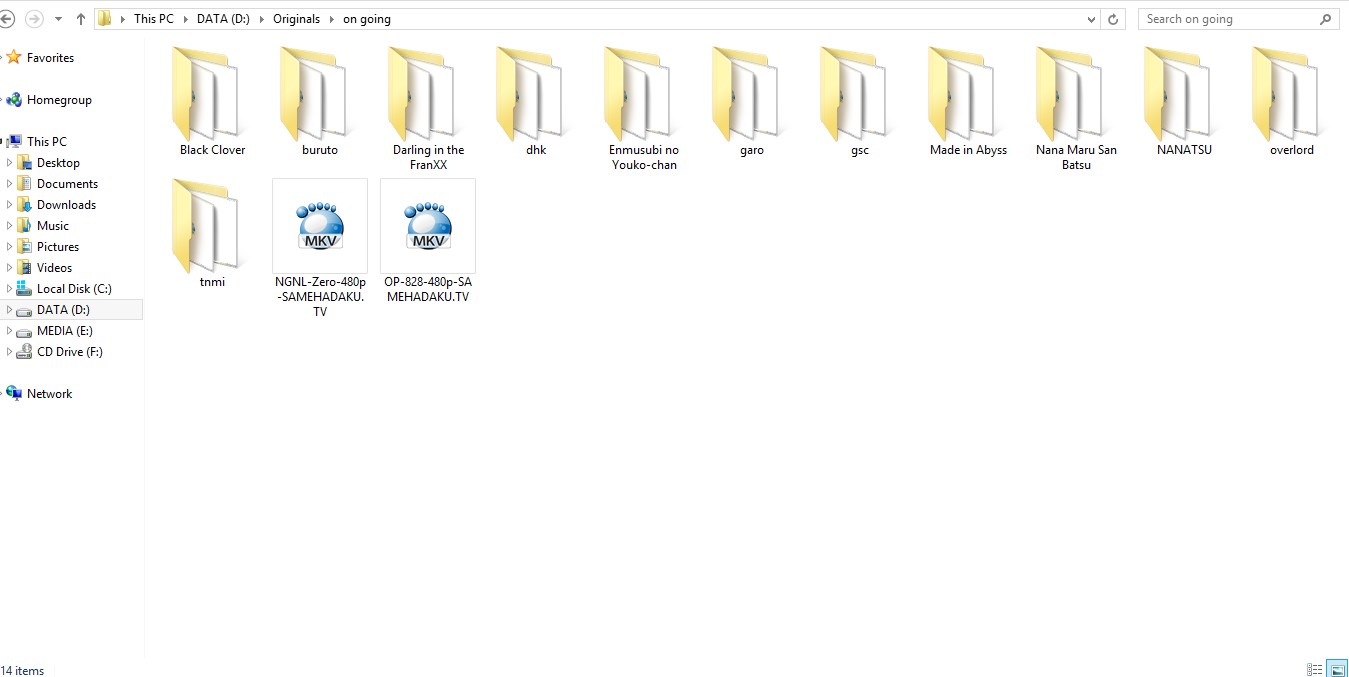
Task: Open dropdown arrow after Originals breadcrumb
Action: point(331,19)
